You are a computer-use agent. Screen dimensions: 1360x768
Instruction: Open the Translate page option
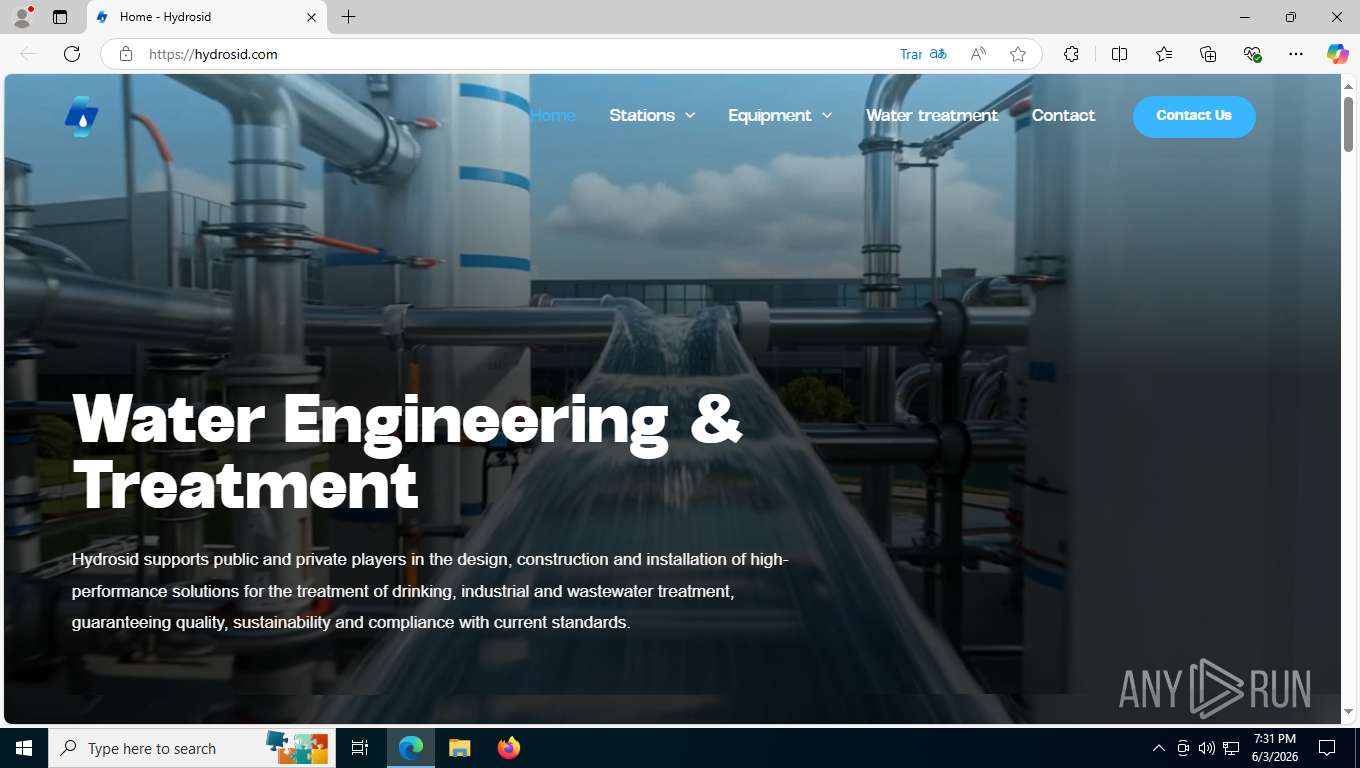(923, 54)
